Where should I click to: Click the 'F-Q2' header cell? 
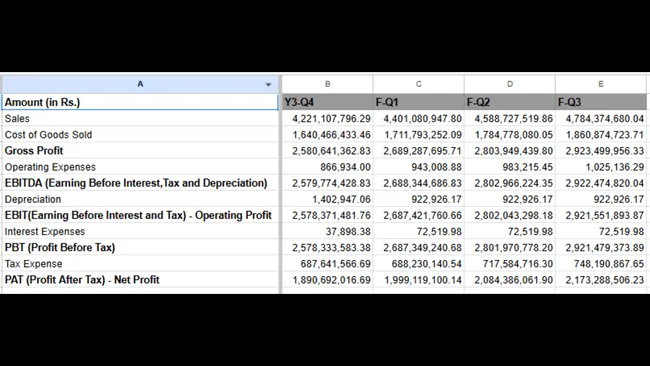pyautogui.click(x=510, y=102)
